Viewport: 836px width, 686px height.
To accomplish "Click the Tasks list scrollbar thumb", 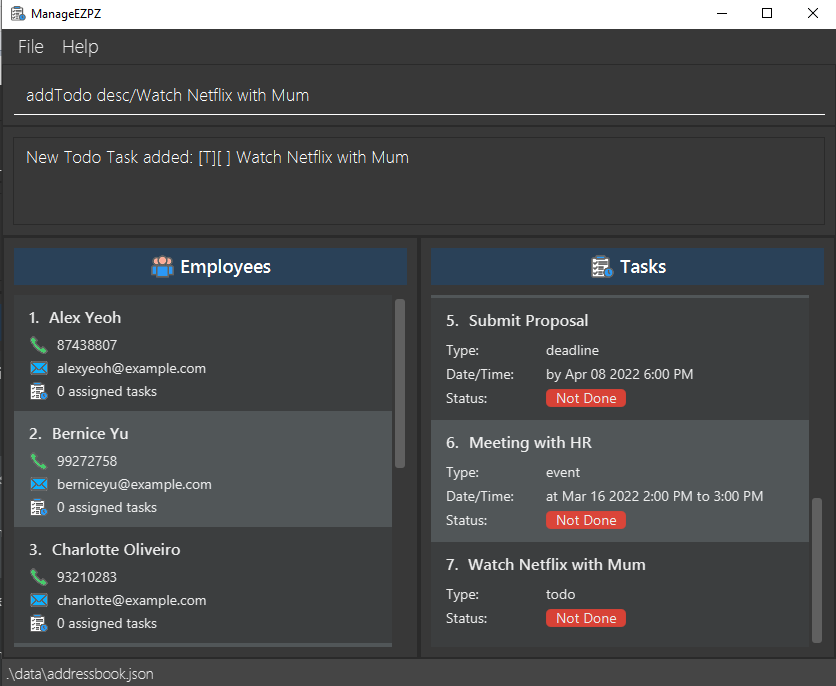I will 817,570.
